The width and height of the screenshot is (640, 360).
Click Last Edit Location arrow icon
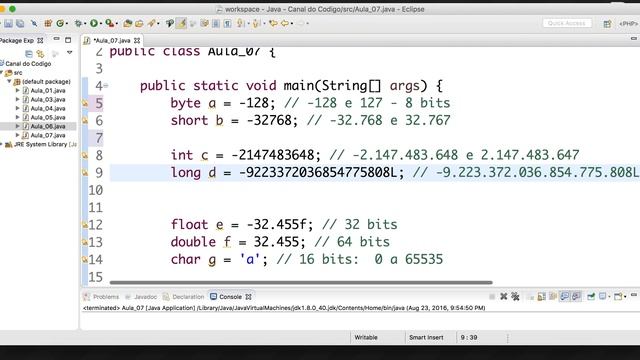coord(273,24)
